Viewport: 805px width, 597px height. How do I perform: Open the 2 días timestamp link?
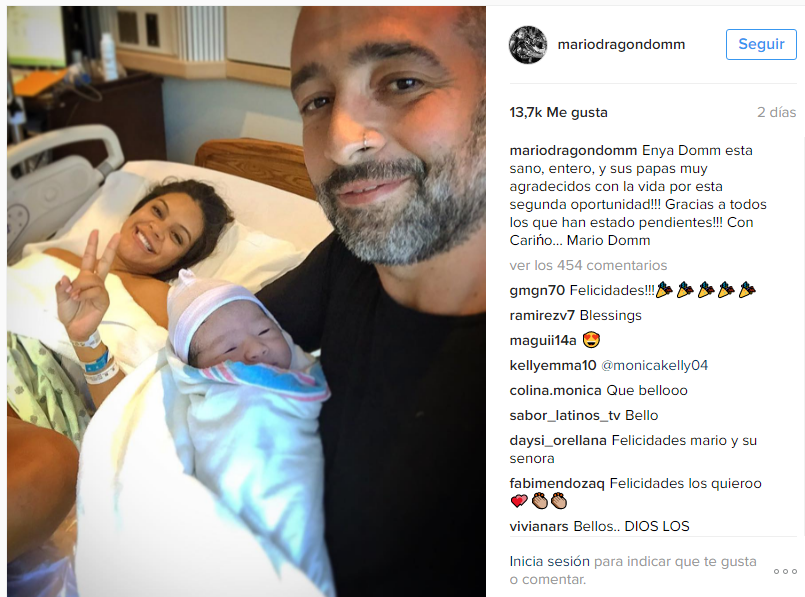coord(776,112)
